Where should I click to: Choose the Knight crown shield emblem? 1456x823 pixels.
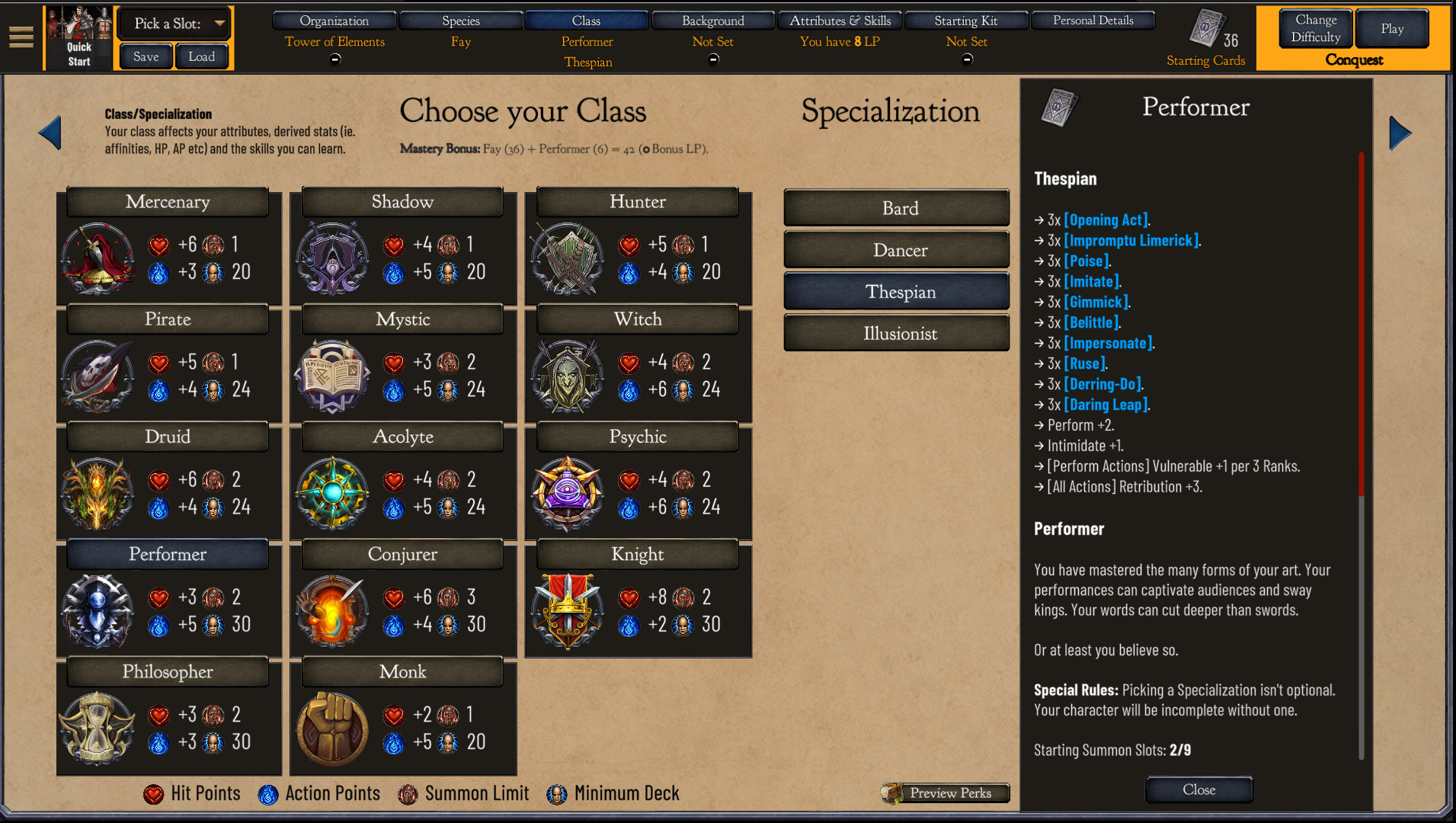(x=568, y=610)
